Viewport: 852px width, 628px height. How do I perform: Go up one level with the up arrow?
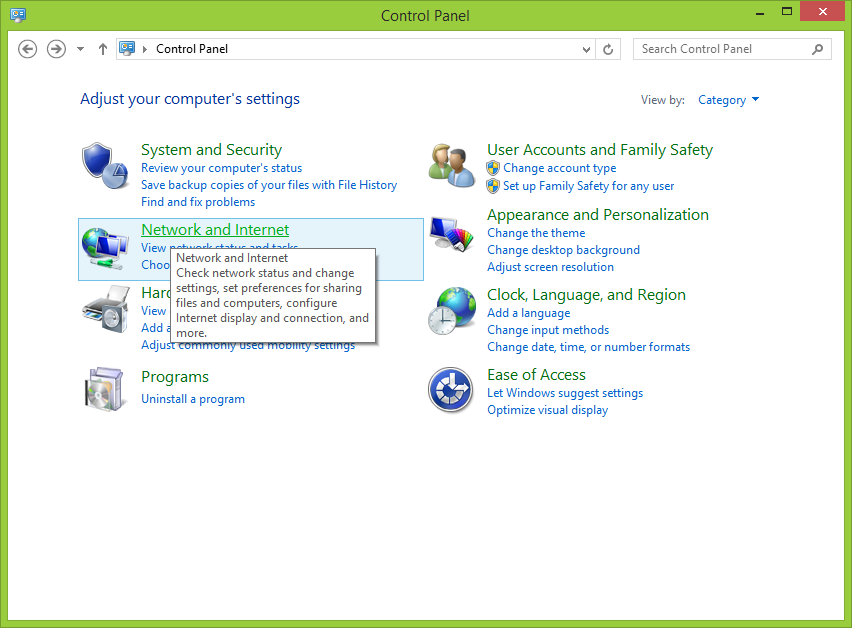102,49
